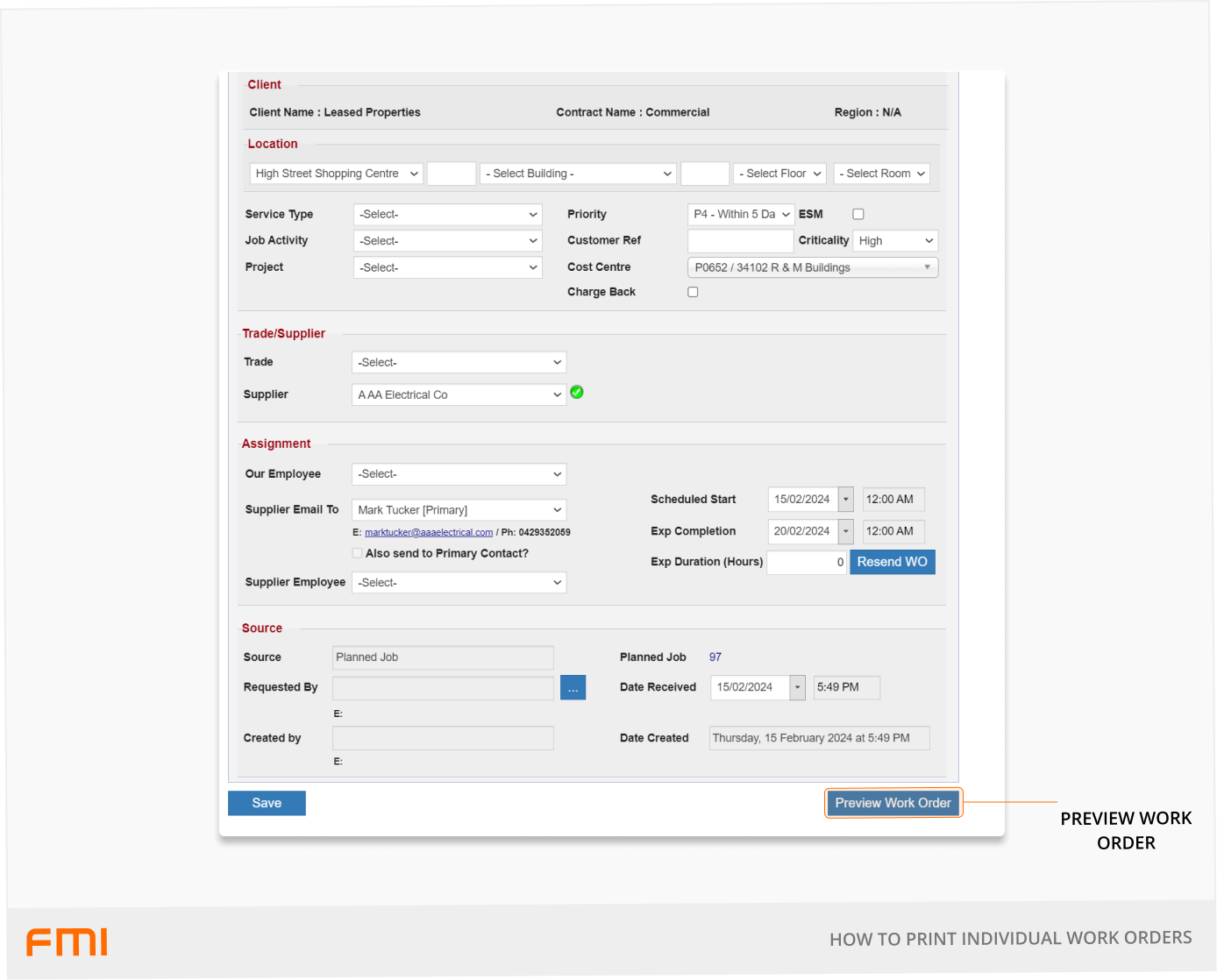The image size is (1217, 980).
Task: Open the Cost Centre dropdown
Action: coord(812,268)
